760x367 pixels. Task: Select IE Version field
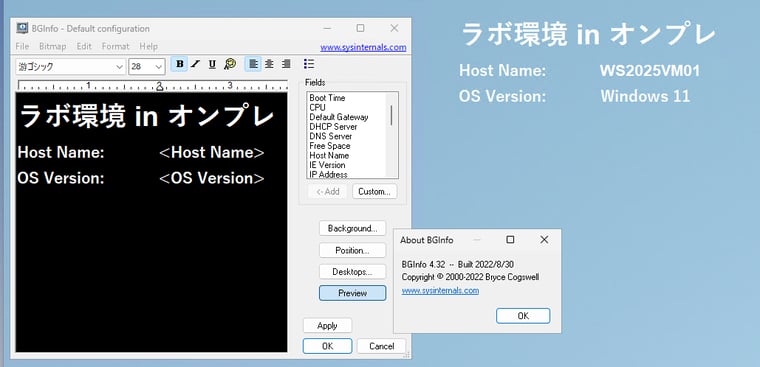(327, 165)
